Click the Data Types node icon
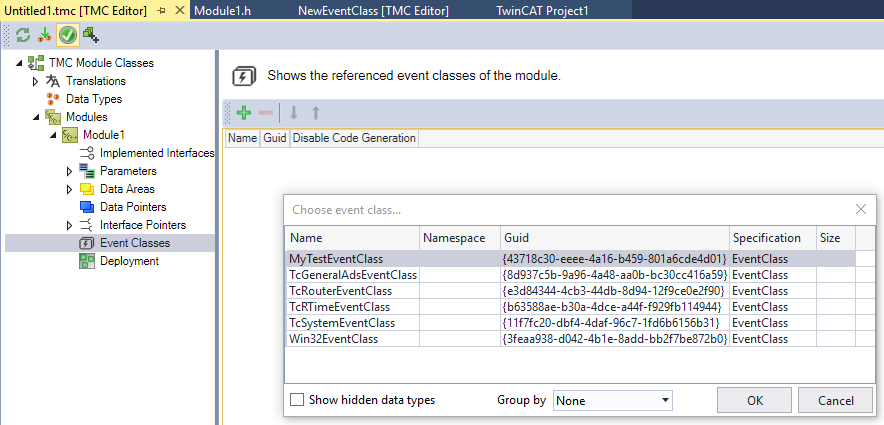This screenshot has height=425, width=884. 53,99
